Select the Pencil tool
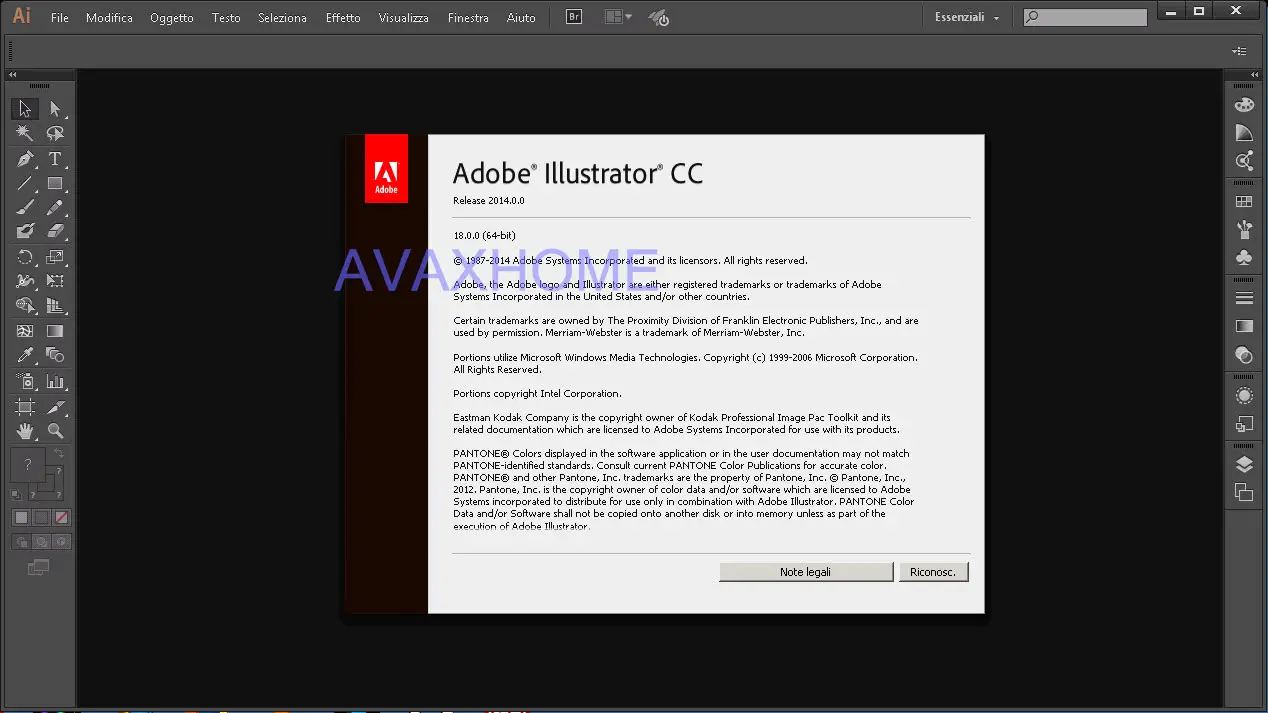 (x=55, y=207)
